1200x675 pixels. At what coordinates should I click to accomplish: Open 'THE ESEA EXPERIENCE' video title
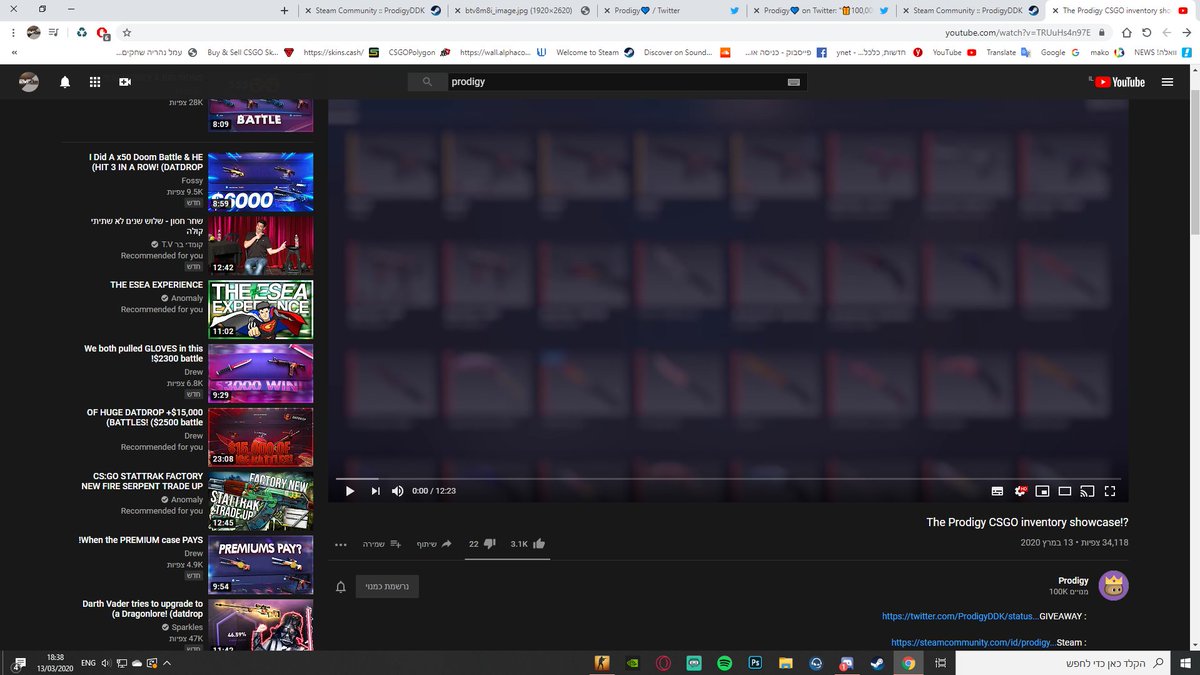[x=156, y=285]
